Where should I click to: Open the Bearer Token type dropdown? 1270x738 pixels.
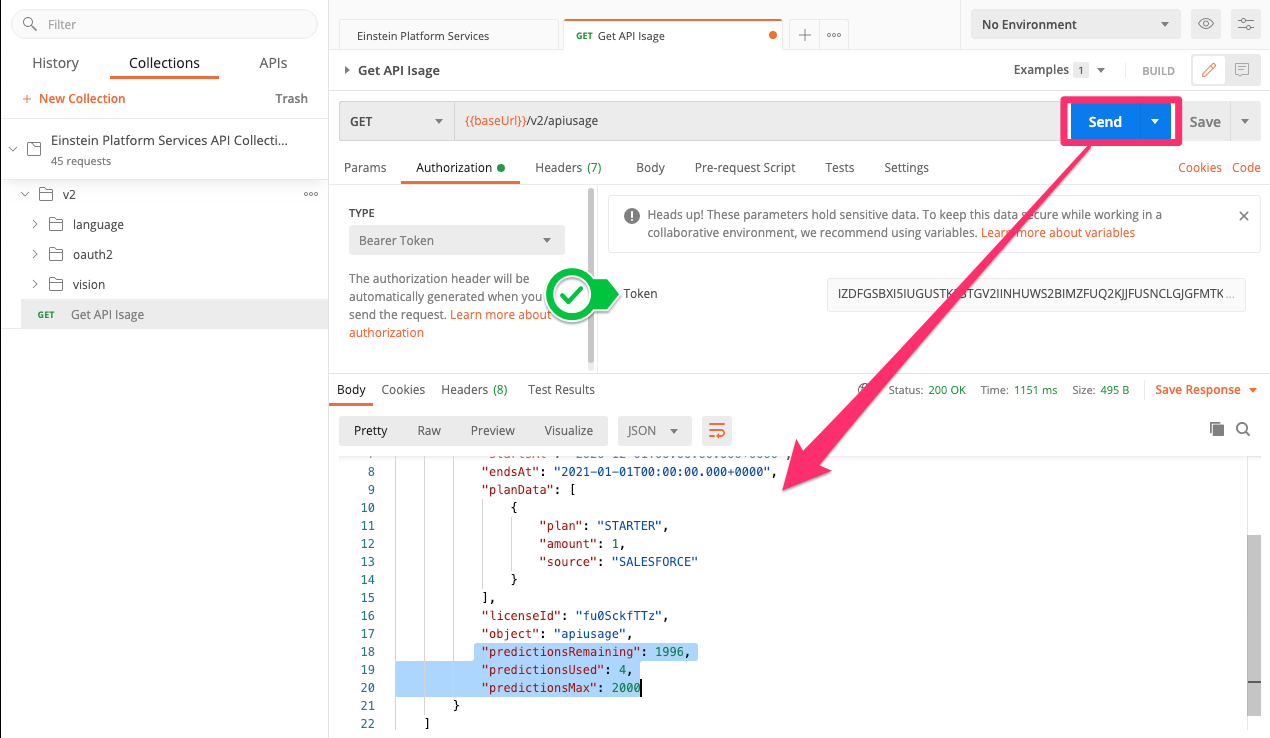pos(457,240)
